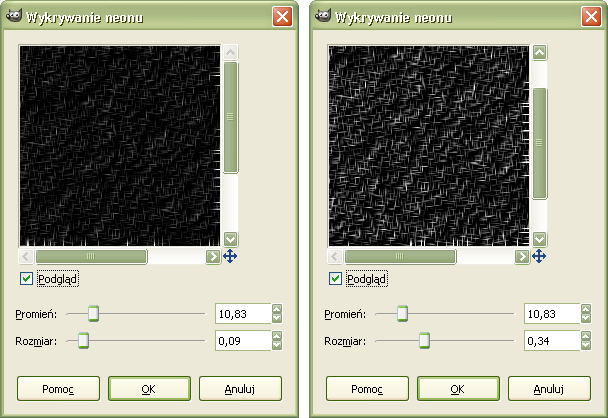Click scroll-down arrow of right preview
Viewport: 608px width, 418px height.
[x=539, y=239]
